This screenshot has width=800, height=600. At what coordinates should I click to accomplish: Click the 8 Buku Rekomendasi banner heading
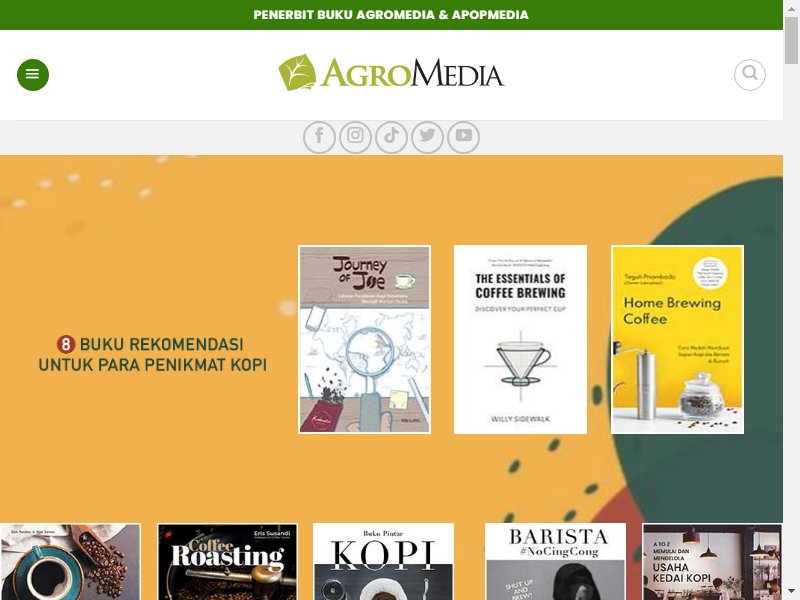[153, 354]
